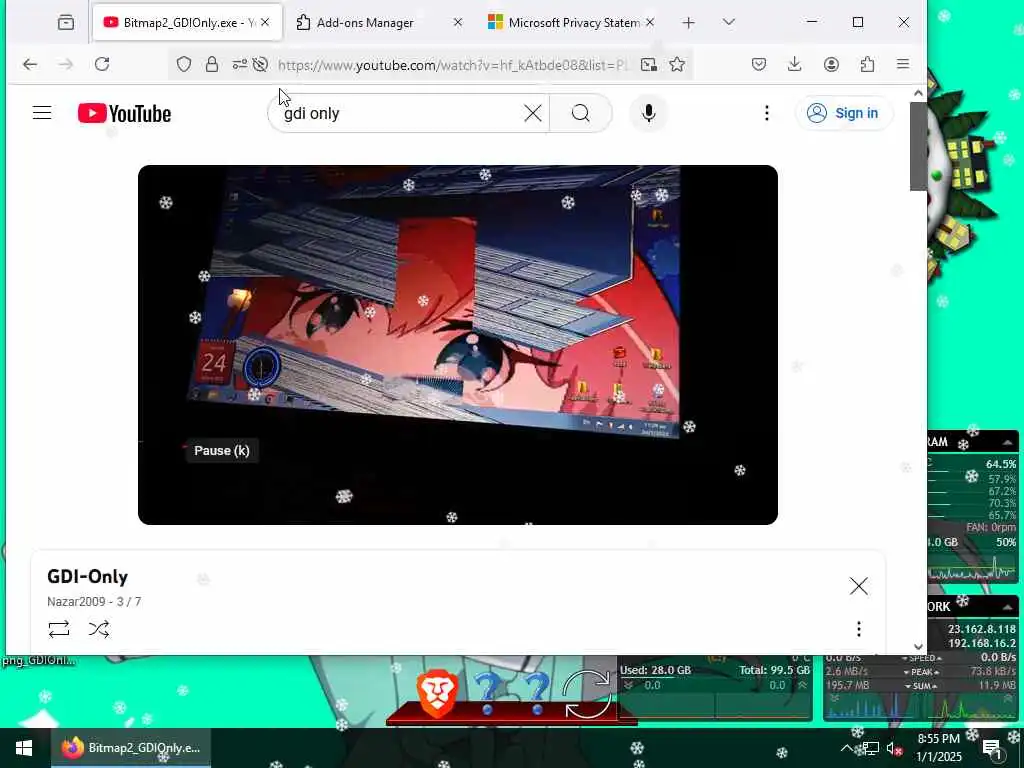Click the circular refresh arrows dock icon

click(x=587, y=694)
